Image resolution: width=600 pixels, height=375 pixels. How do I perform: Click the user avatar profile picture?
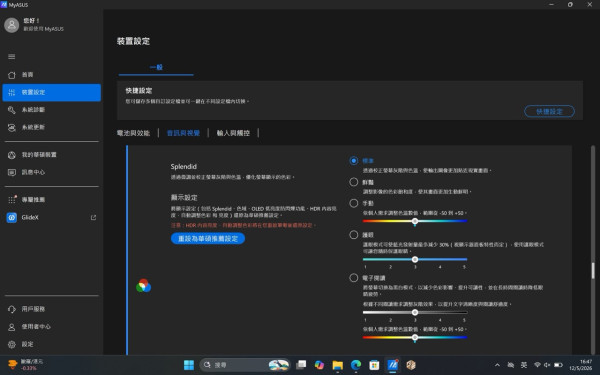point(11,25)
